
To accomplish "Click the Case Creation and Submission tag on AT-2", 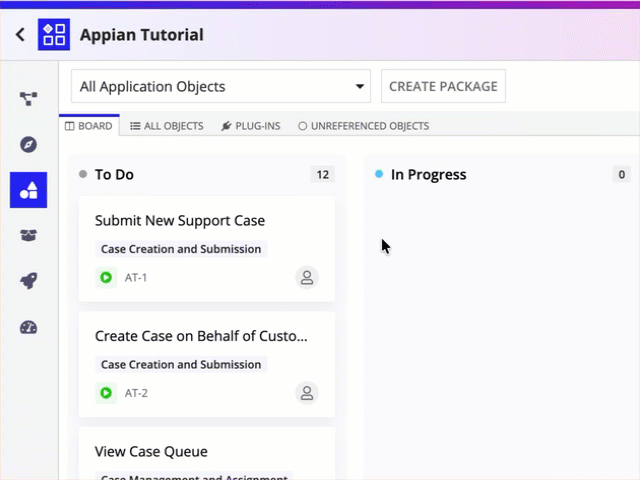I will [181, 364].
